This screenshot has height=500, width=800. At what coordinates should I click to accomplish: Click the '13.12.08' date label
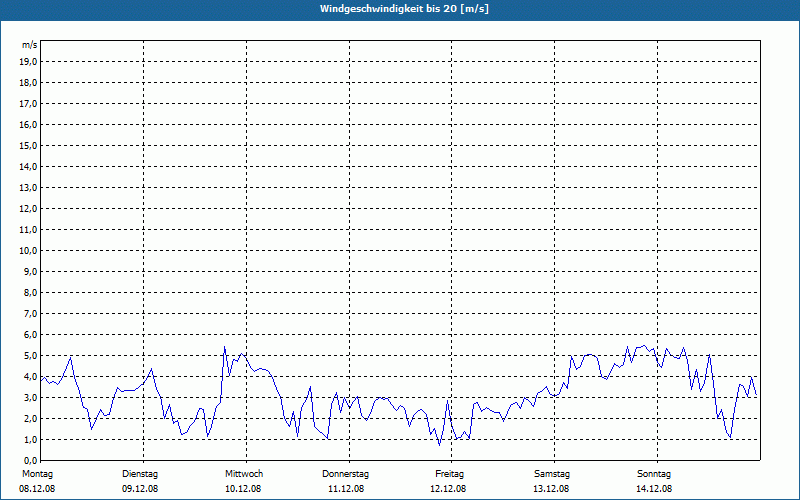click(551, 489)
